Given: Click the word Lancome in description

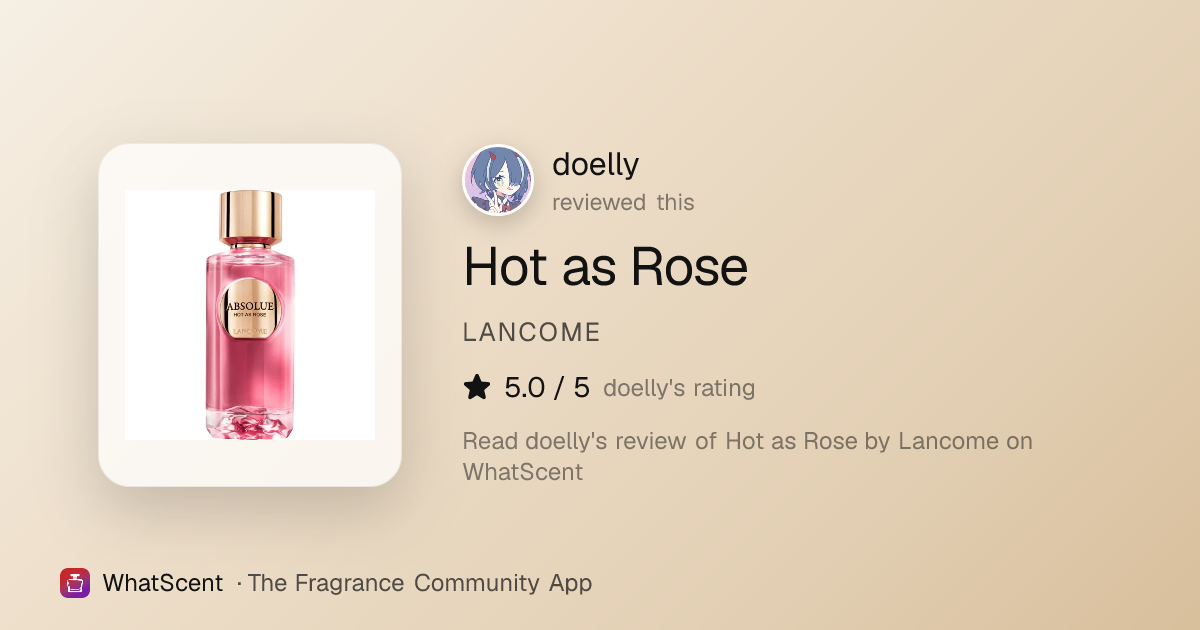Looking at the screenshot, I should [948, 441].
